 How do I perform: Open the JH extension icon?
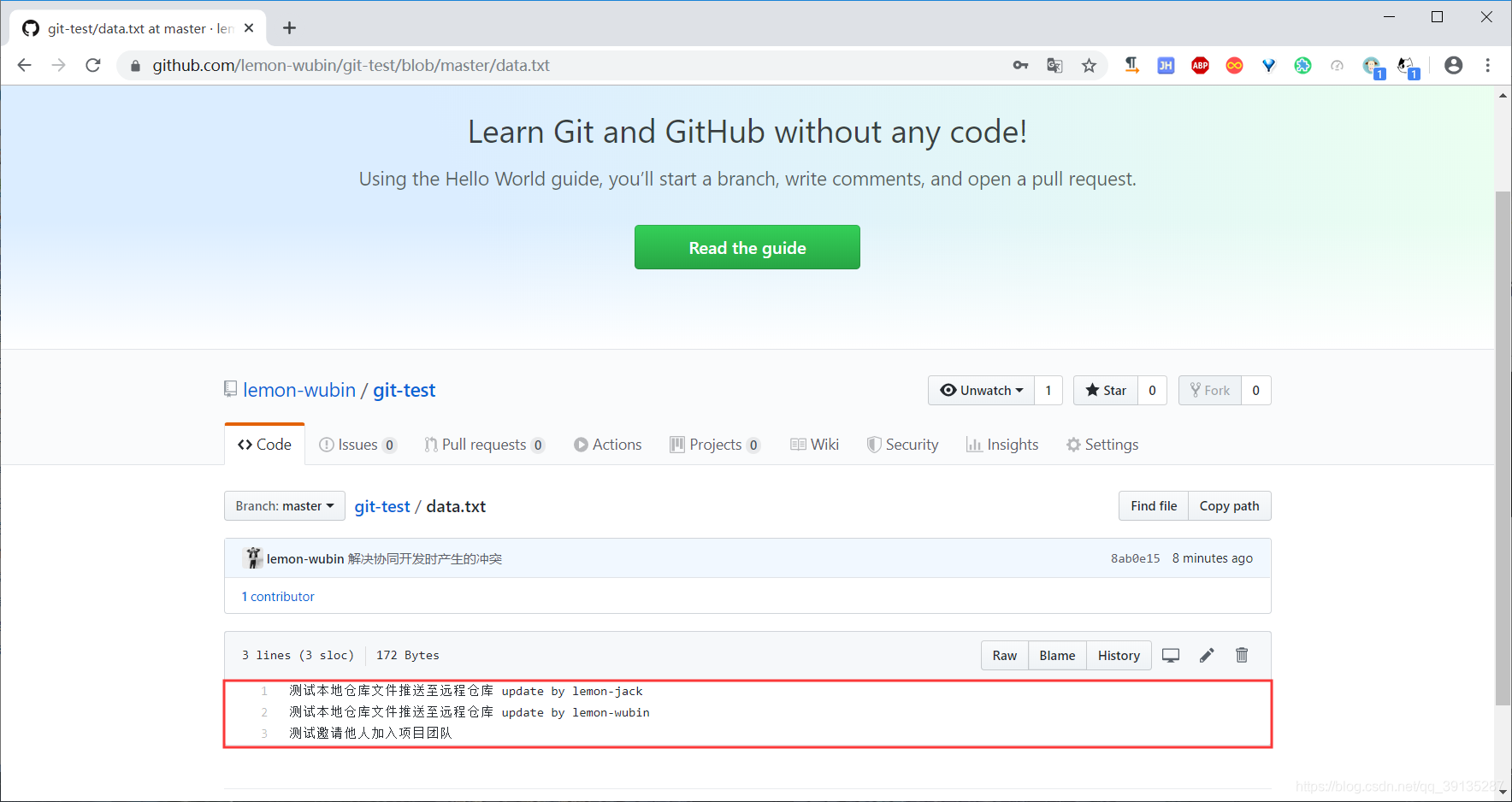click(x=1166, y=65)
